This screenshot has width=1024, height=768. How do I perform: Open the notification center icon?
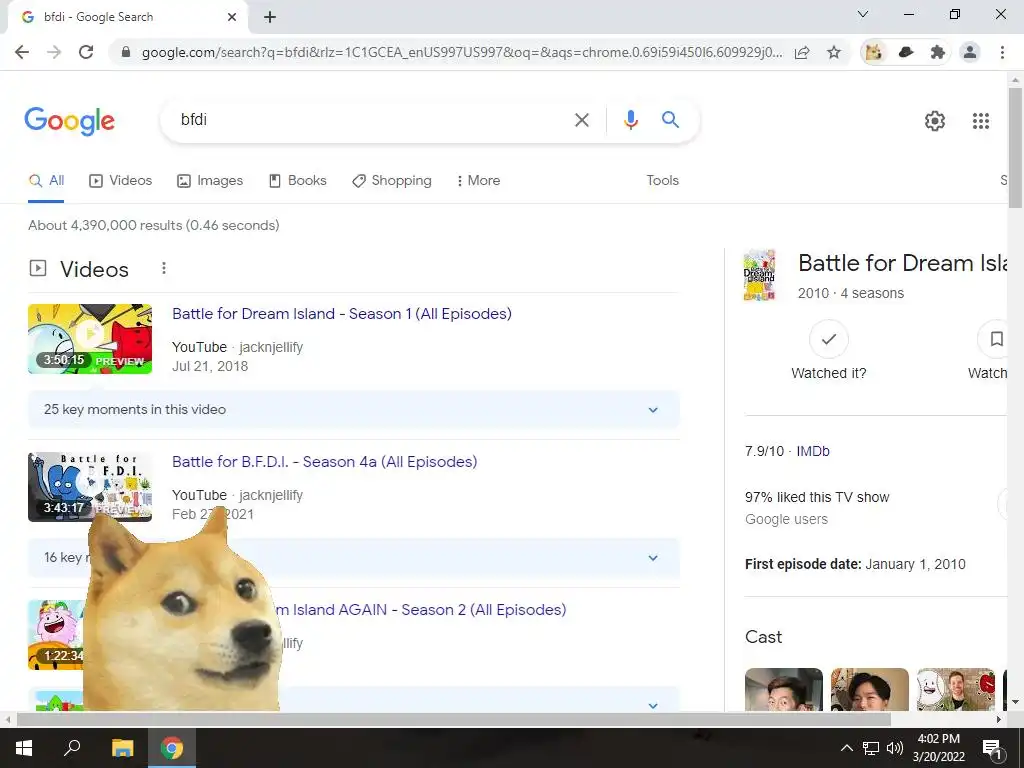coord(992,748)
